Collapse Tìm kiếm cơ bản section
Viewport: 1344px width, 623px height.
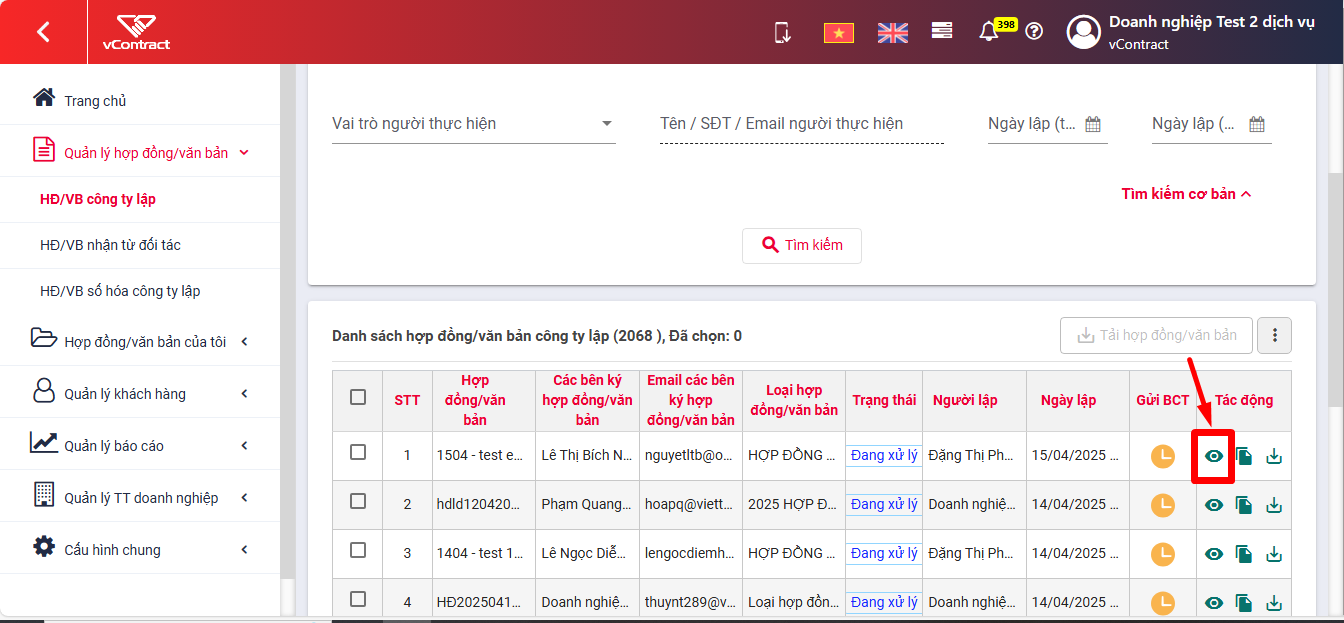1186,194
